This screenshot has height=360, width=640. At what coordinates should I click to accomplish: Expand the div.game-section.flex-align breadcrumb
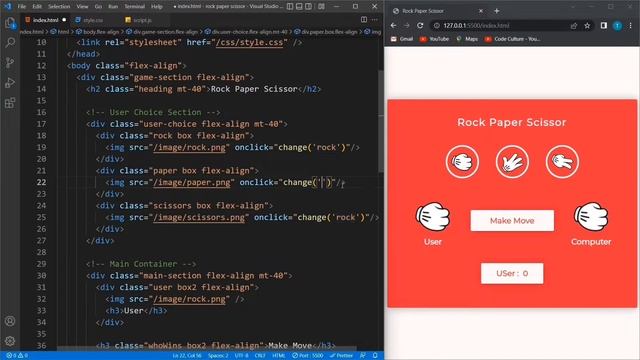[162, 31]
